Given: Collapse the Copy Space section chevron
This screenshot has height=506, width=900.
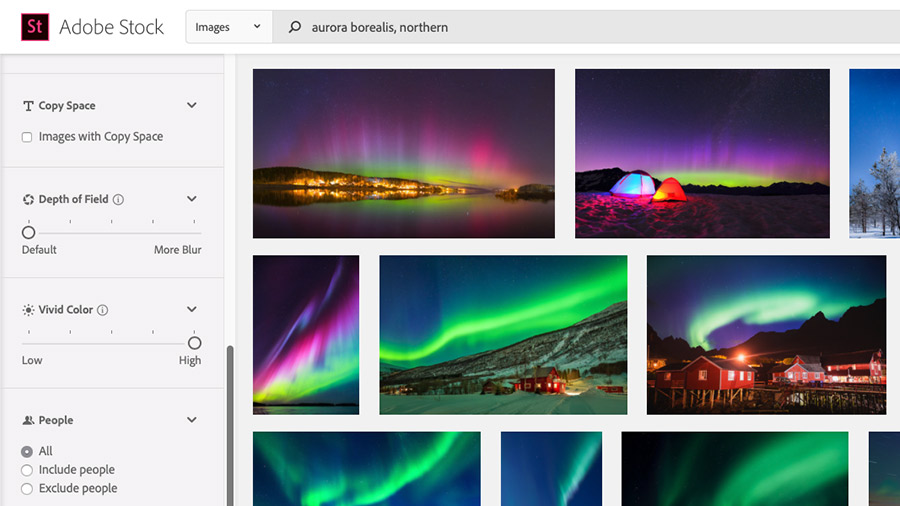Looking at the screenshot, I should [x=192, y=106].
